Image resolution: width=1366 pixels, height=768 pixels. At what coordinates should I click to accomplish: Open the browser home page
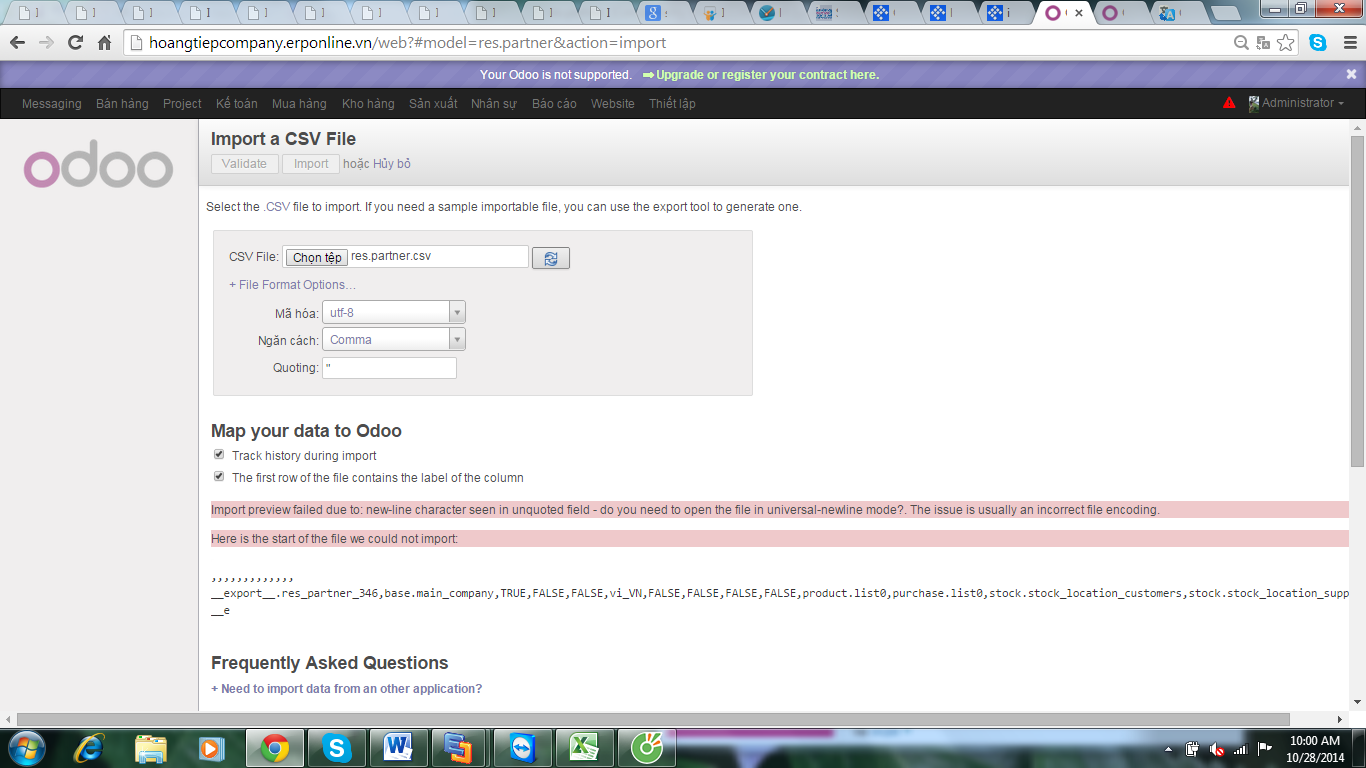(x=104, y=43)
